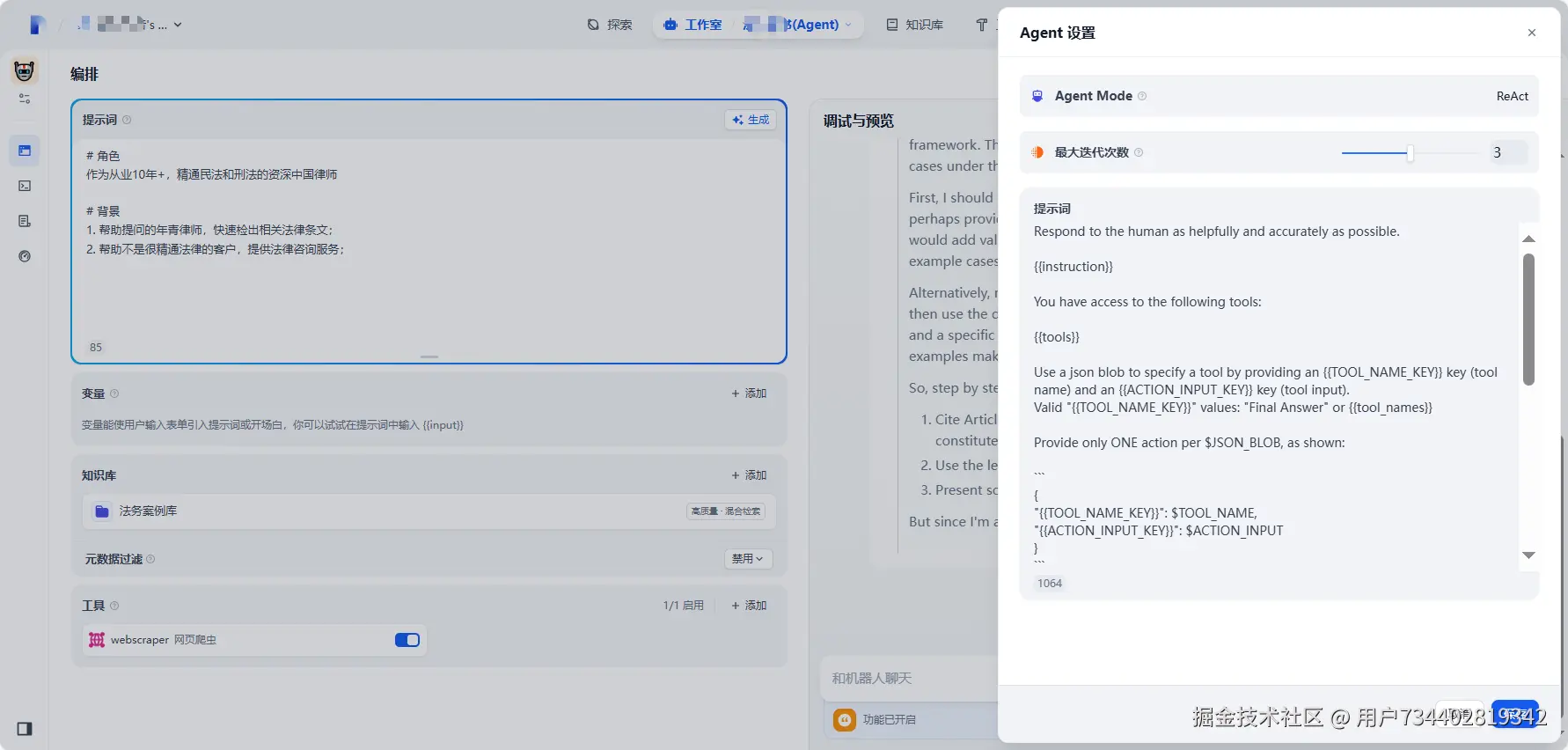Click the app settings sliders icon
Screen dimensions: 1568x750
tap(25, 99)
